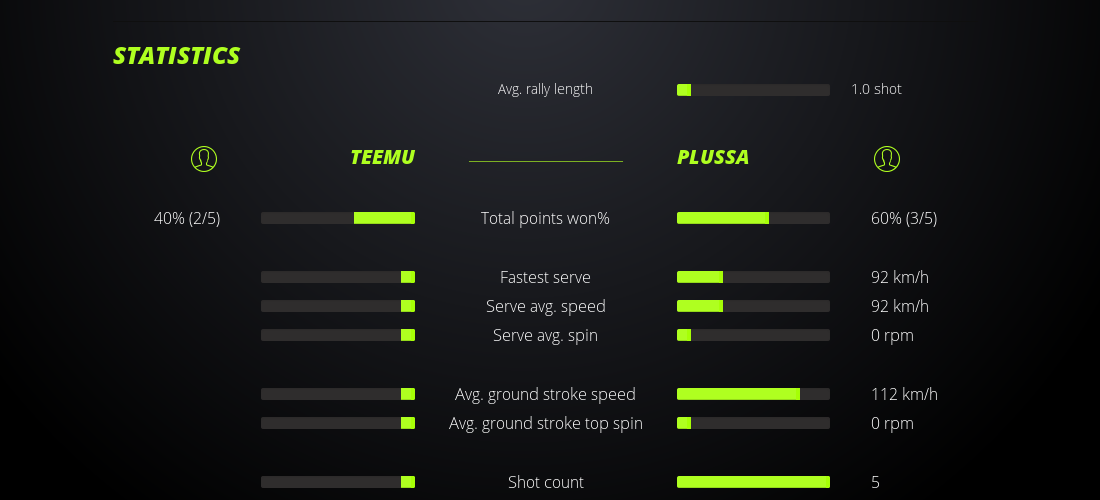Click Teemu's player avatar icon

pos(203,158)
